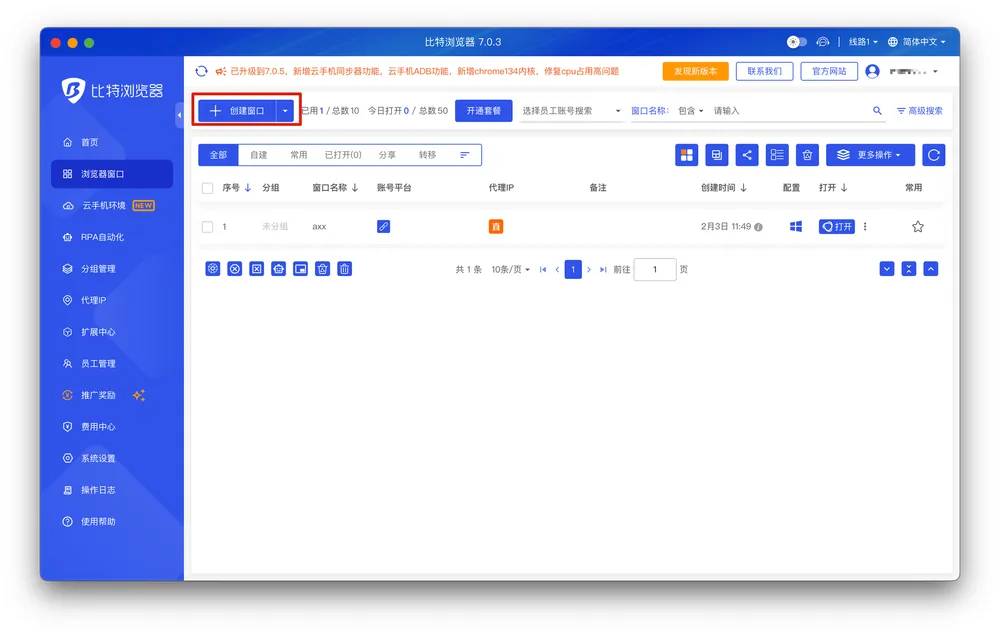Click the 开通套餐 button

(484, 111)
